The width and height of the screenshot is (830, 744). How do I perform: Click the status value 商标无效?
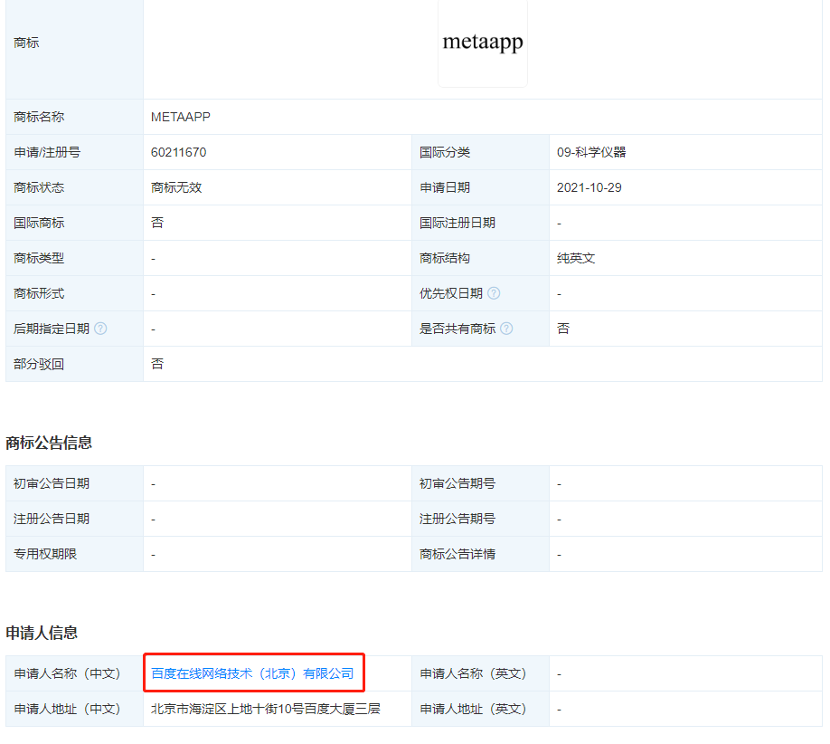(x=176, y=187)
